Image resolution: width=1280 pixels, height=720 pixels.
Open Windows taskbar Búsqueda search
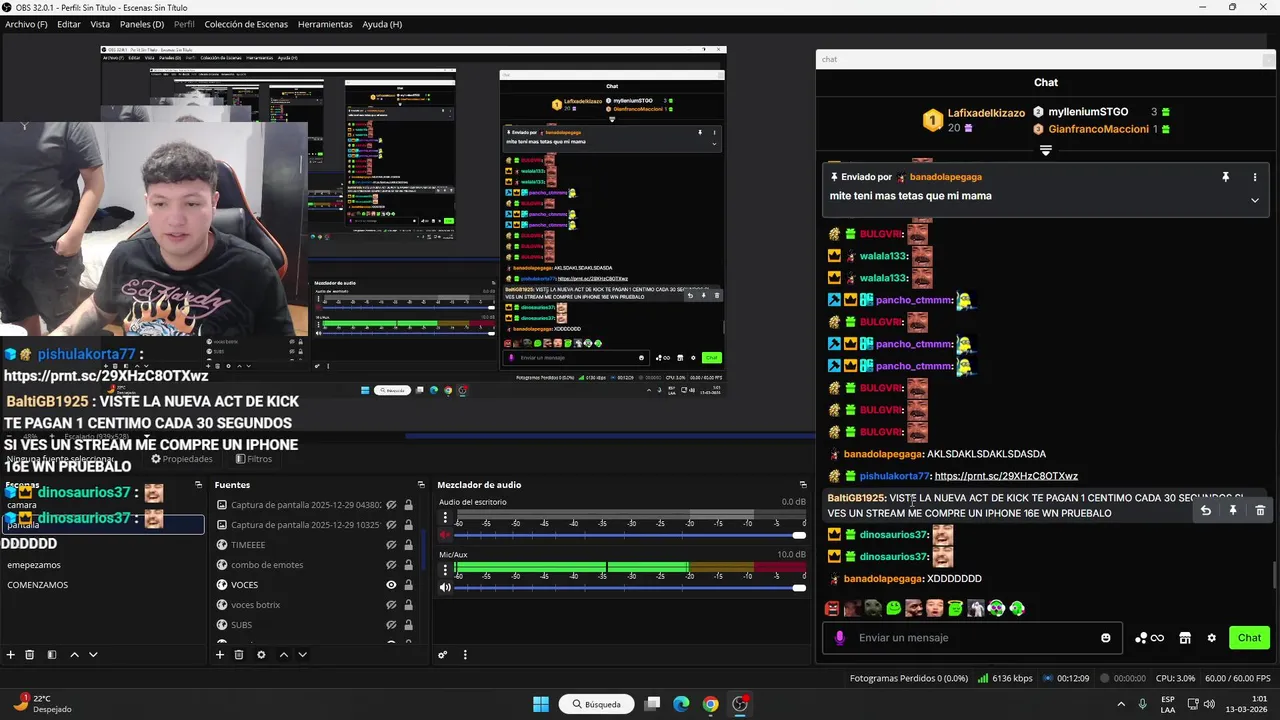pos(597,704)
